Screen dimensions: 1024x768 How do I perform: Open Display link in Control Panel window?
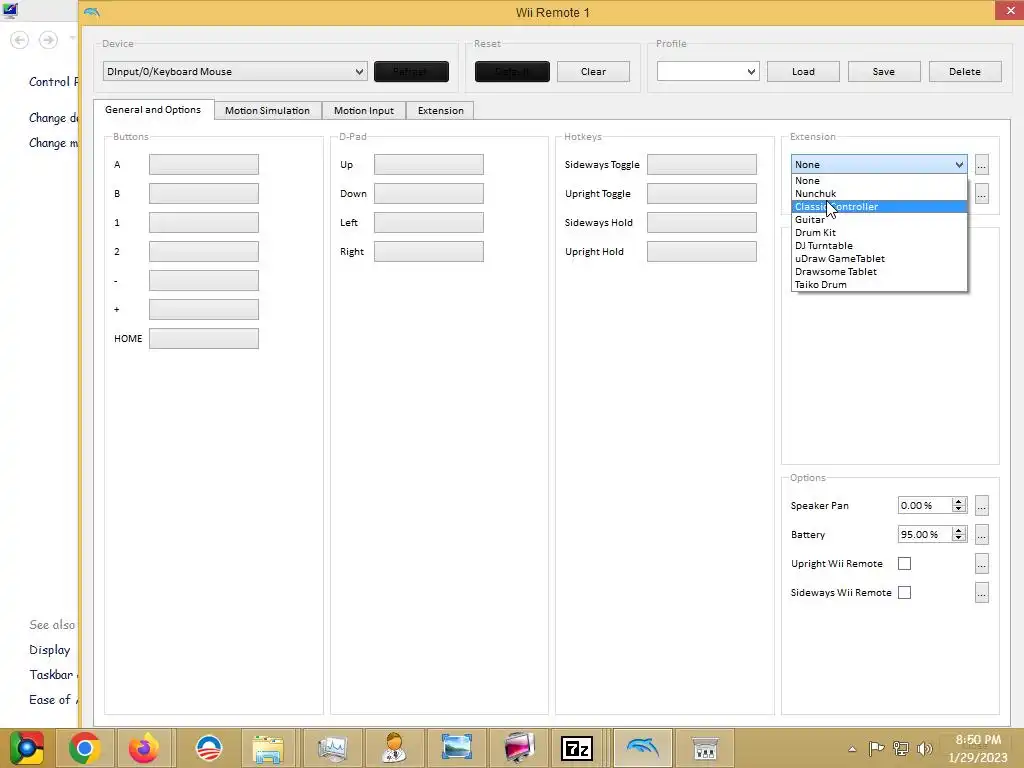click(x=50, y=650)
